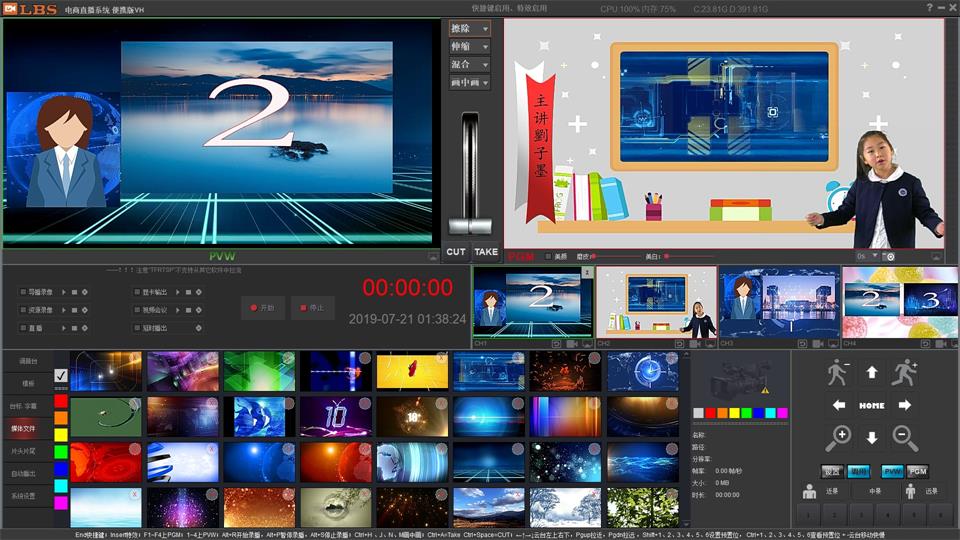
Task: Open the 擦除 transition dropdown
Action: pyautogui.click(x=469, y=29)
